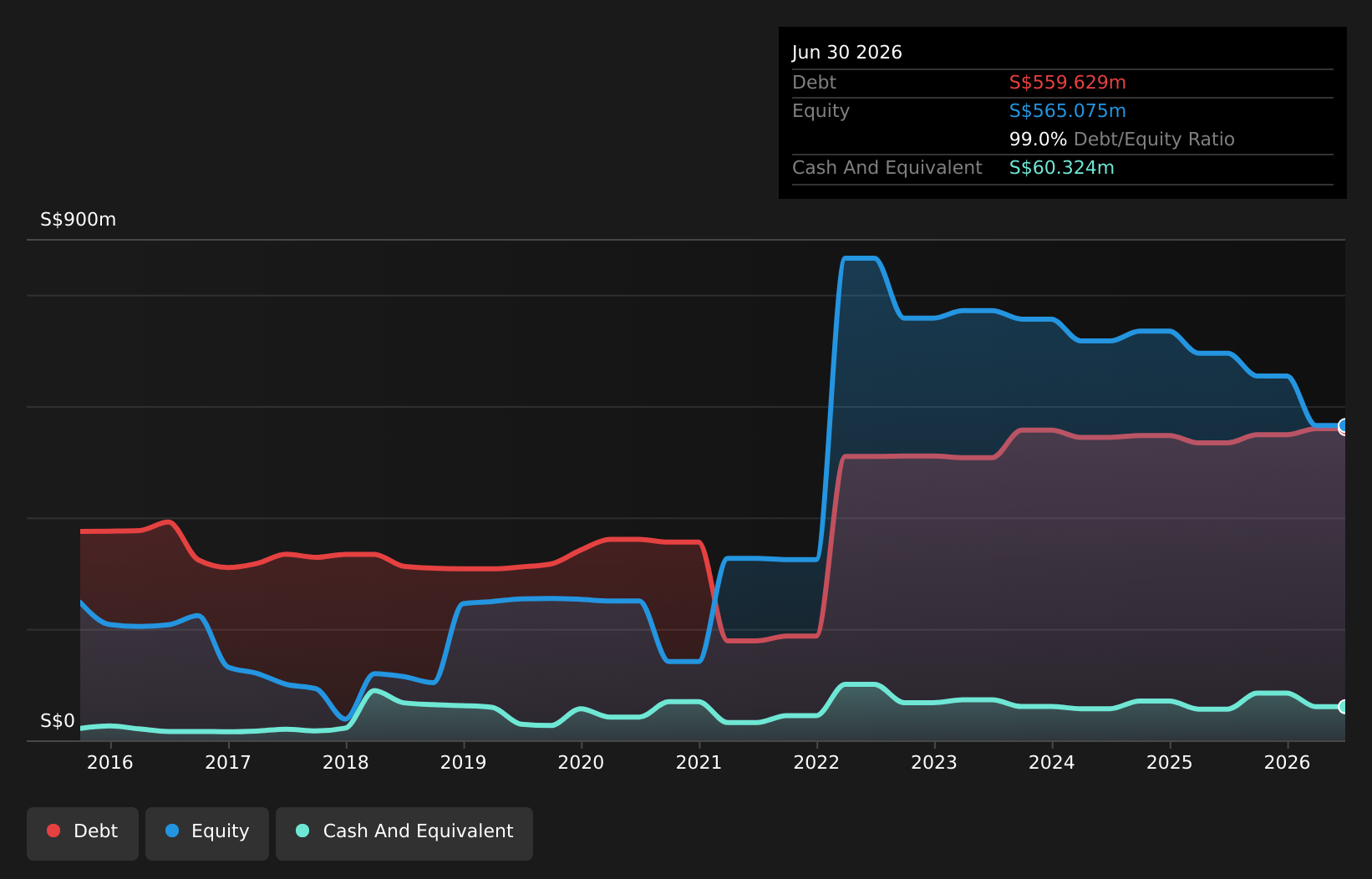Viewport: 1372px width, 879px height.
Task: Toggle the Debt legend button
Action: tap(83, 833)
